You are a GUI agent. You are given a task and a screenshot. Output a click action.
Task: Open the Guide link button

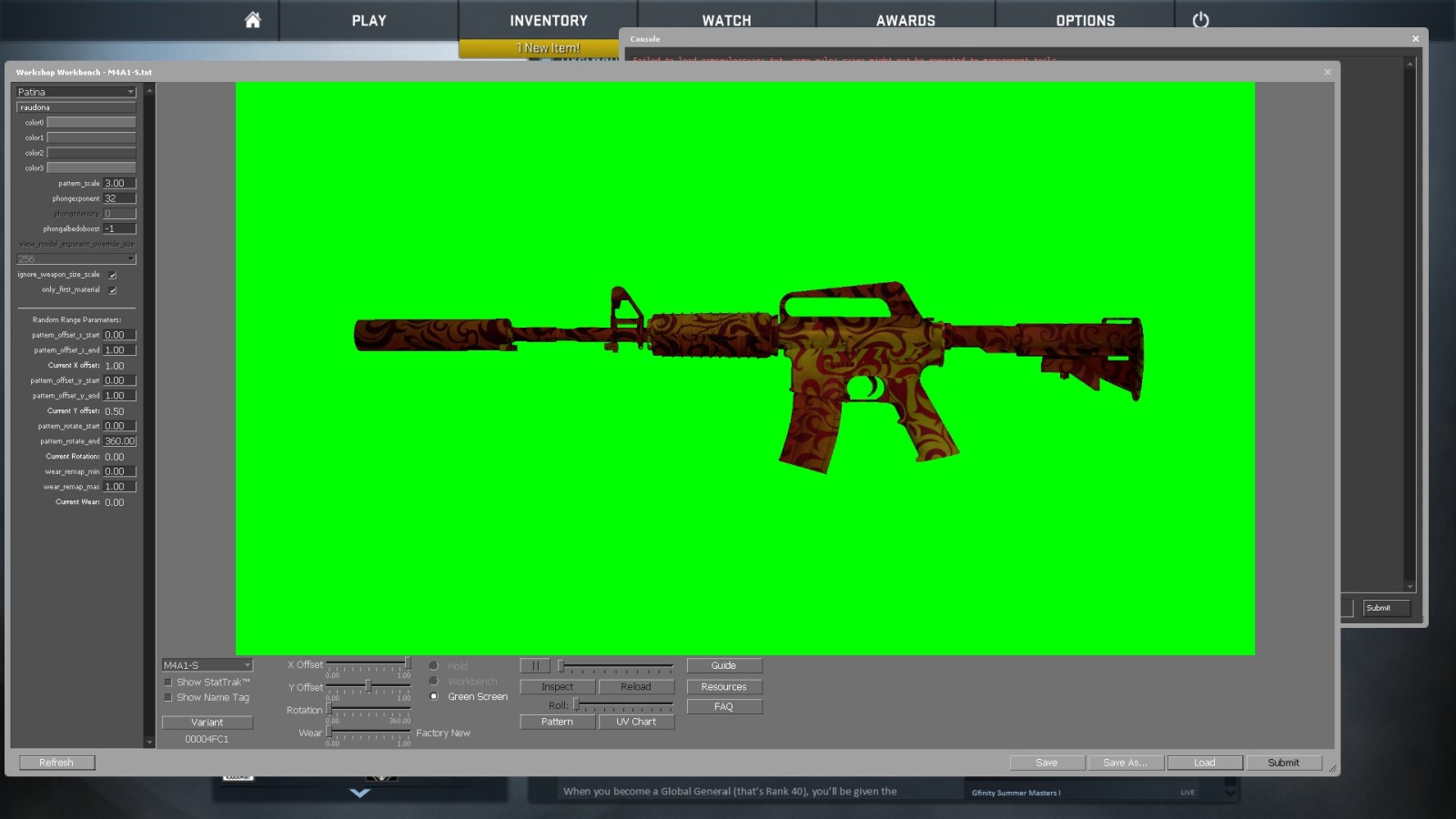click(x=724, y=666)
